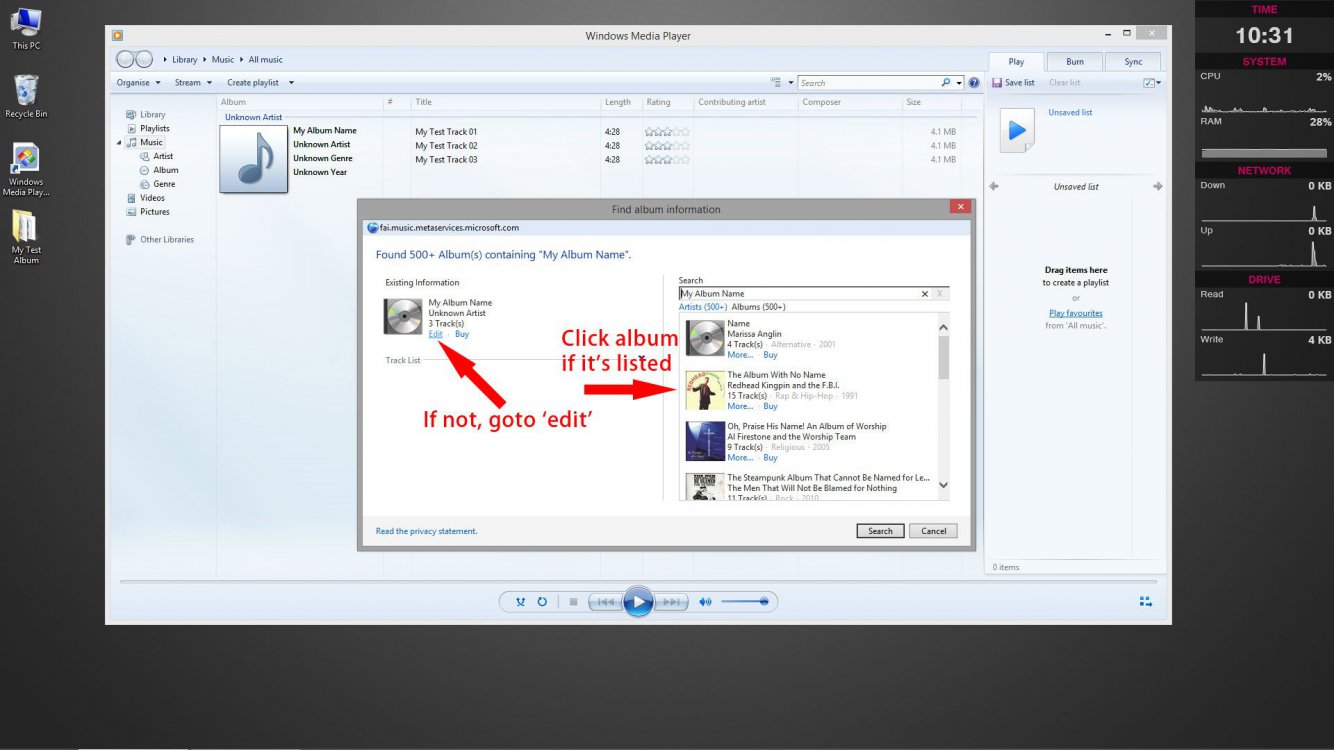Click the dialog search field with My Album Name
Screen dimensions: 1334x750
pyautogui.click(x=798, y=294)
